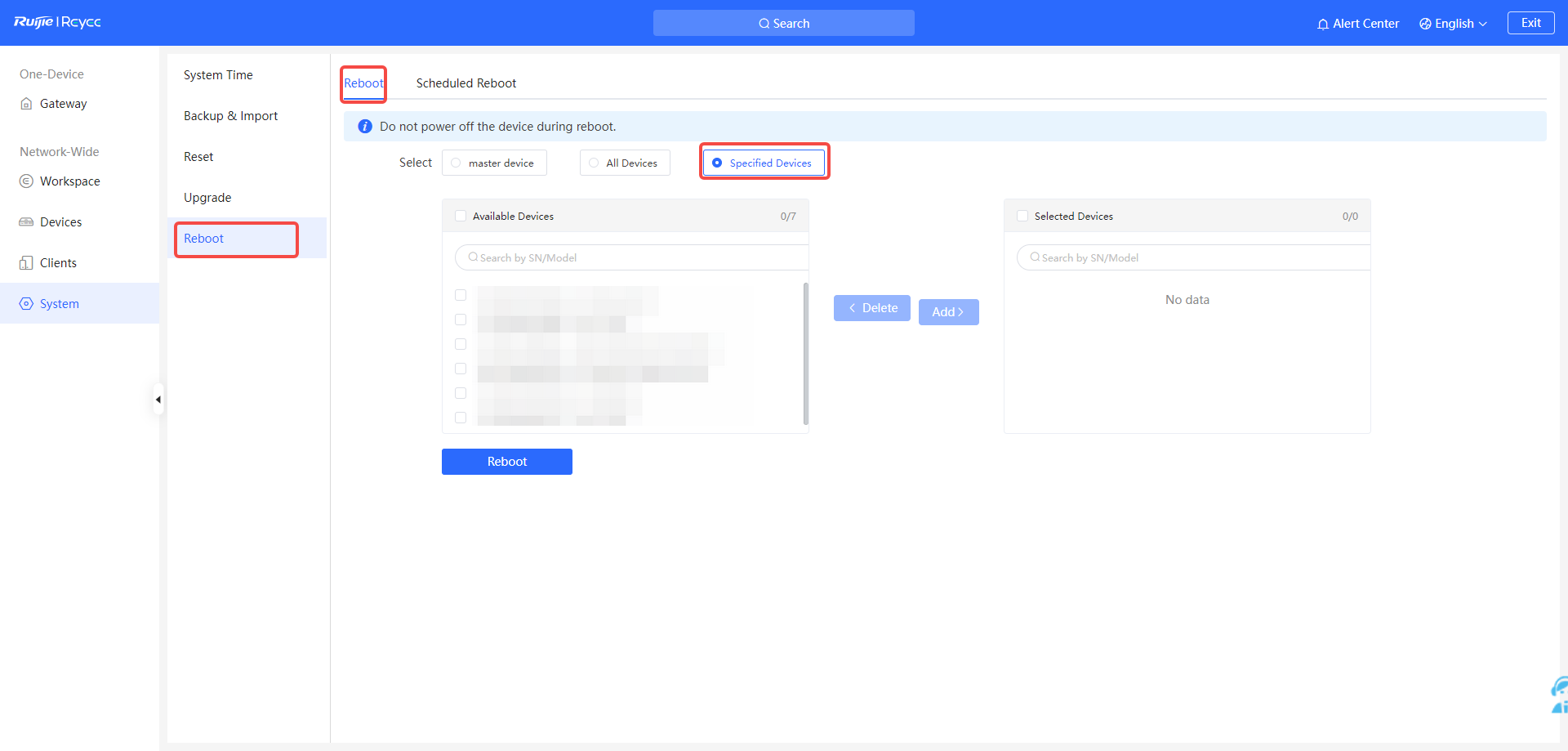Tick the Selected Devices select-all checkbox
This screenshot has width=1568, height=751.
coord(1022,217)
